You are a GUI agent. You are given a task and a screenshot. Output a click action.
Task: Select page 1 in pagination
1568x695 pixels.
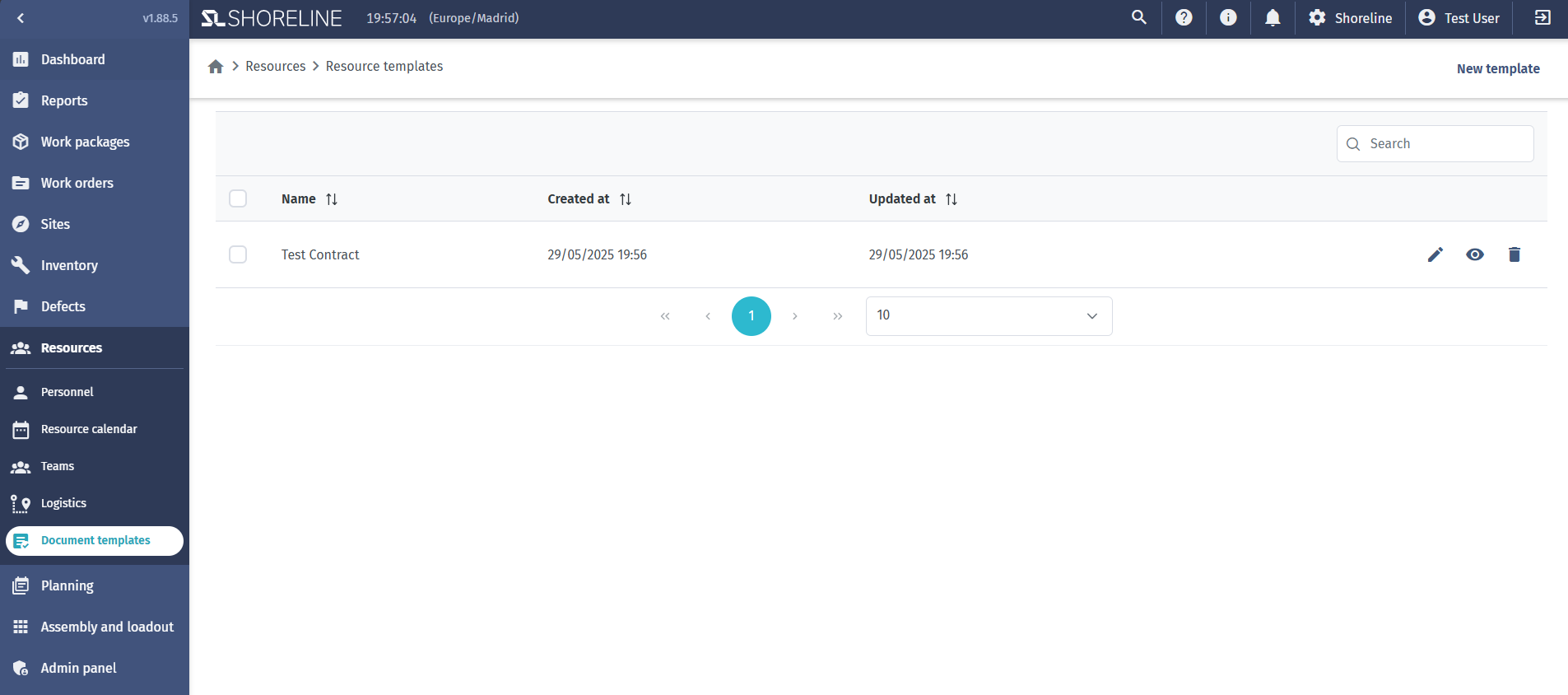pyautogui.click(x=751, y=316)
